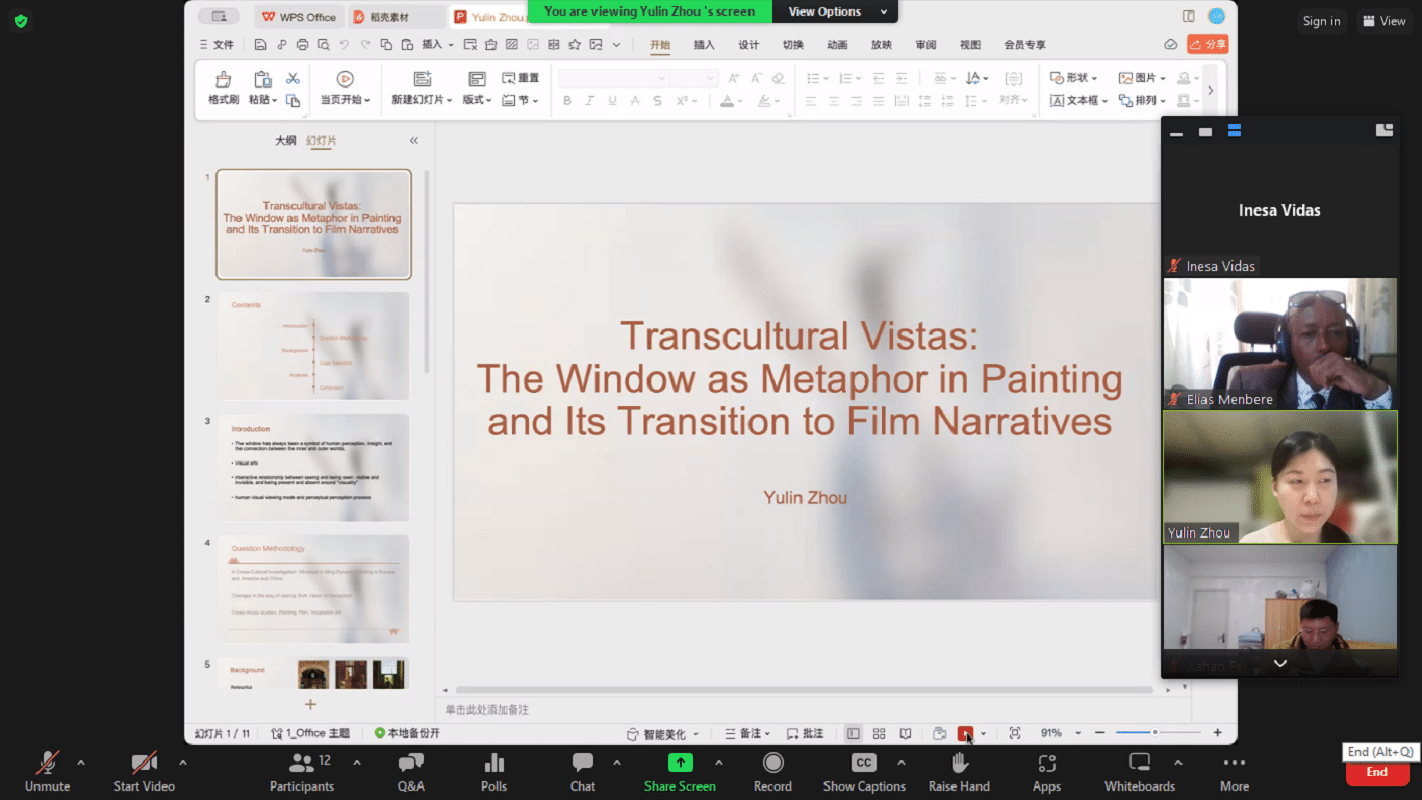The image size is (1422, 800).
Task: Click the Record icon
Action: 772,764
